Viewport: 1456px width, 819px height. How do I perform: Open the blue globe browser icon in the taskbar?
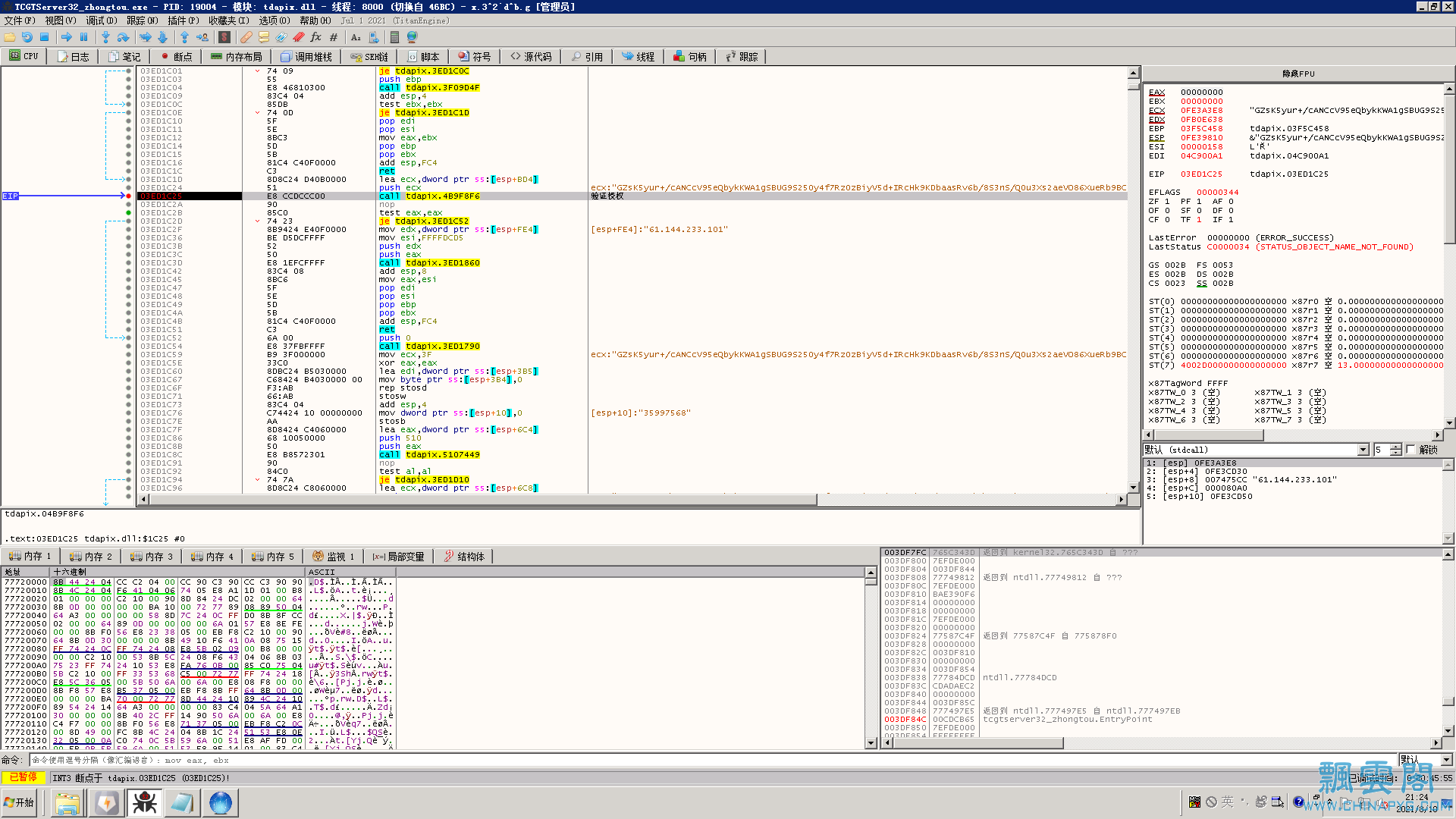221,802
